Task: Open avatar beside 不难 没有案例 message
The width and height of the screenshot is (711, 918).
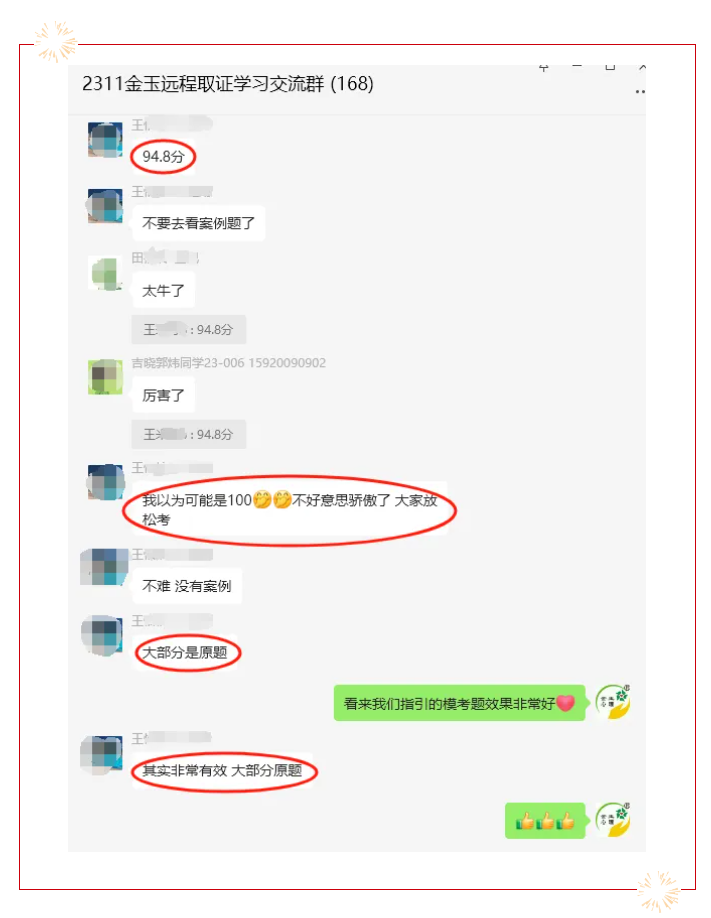Action: pos(104,567)
